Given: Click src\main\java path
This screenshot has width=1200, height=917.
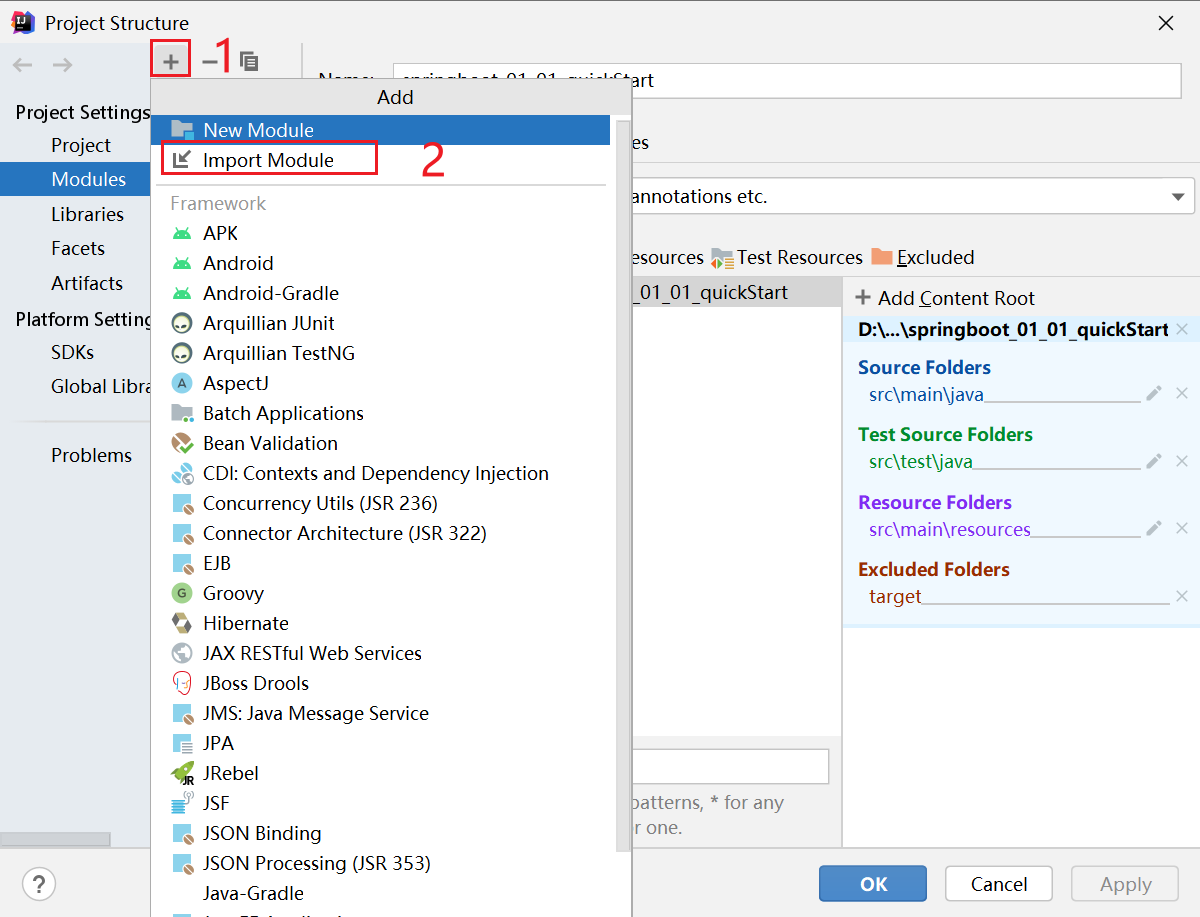Looking at the screenshot, I should [x=926, y=394].
